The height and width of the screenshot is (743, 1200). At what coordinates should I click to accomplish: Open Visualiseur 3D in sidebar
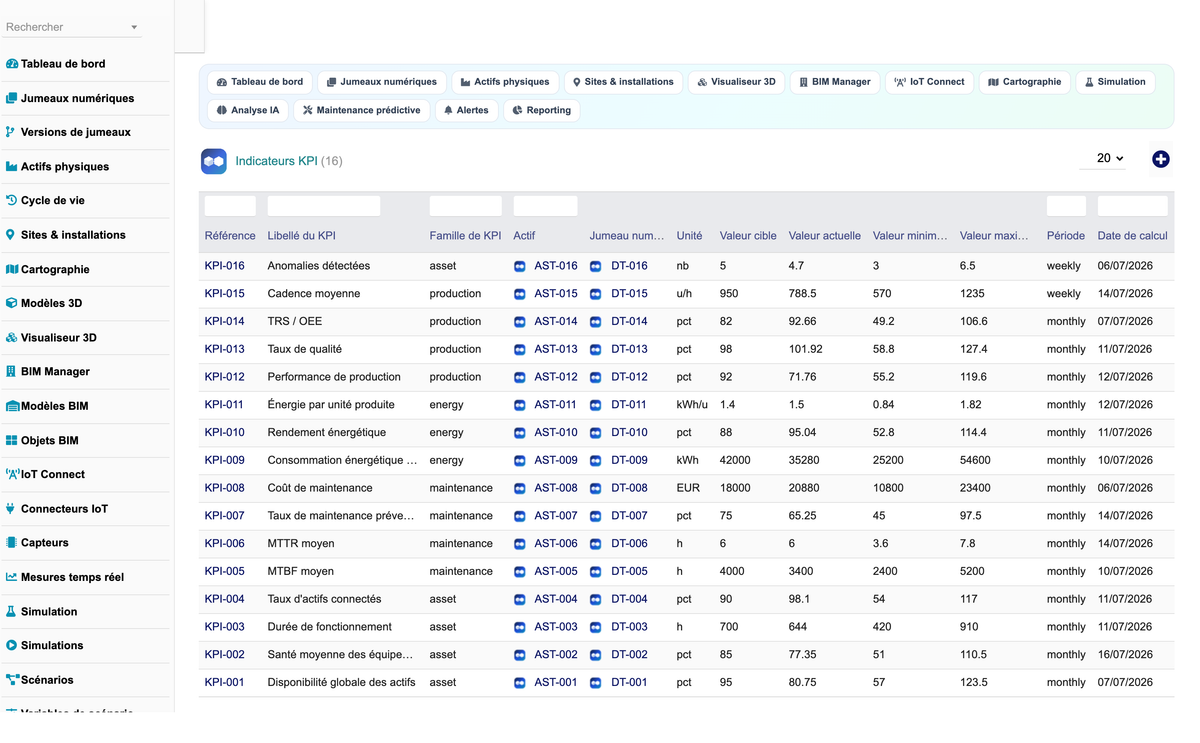51,337
